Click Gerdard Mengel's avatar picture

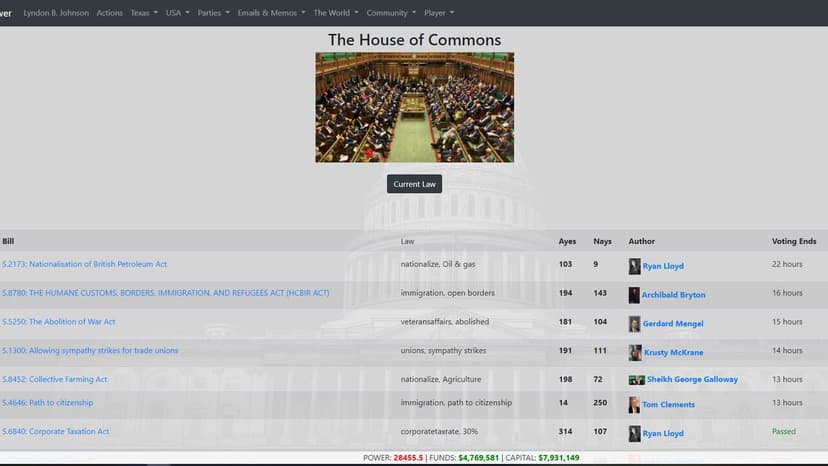[634, 324]
